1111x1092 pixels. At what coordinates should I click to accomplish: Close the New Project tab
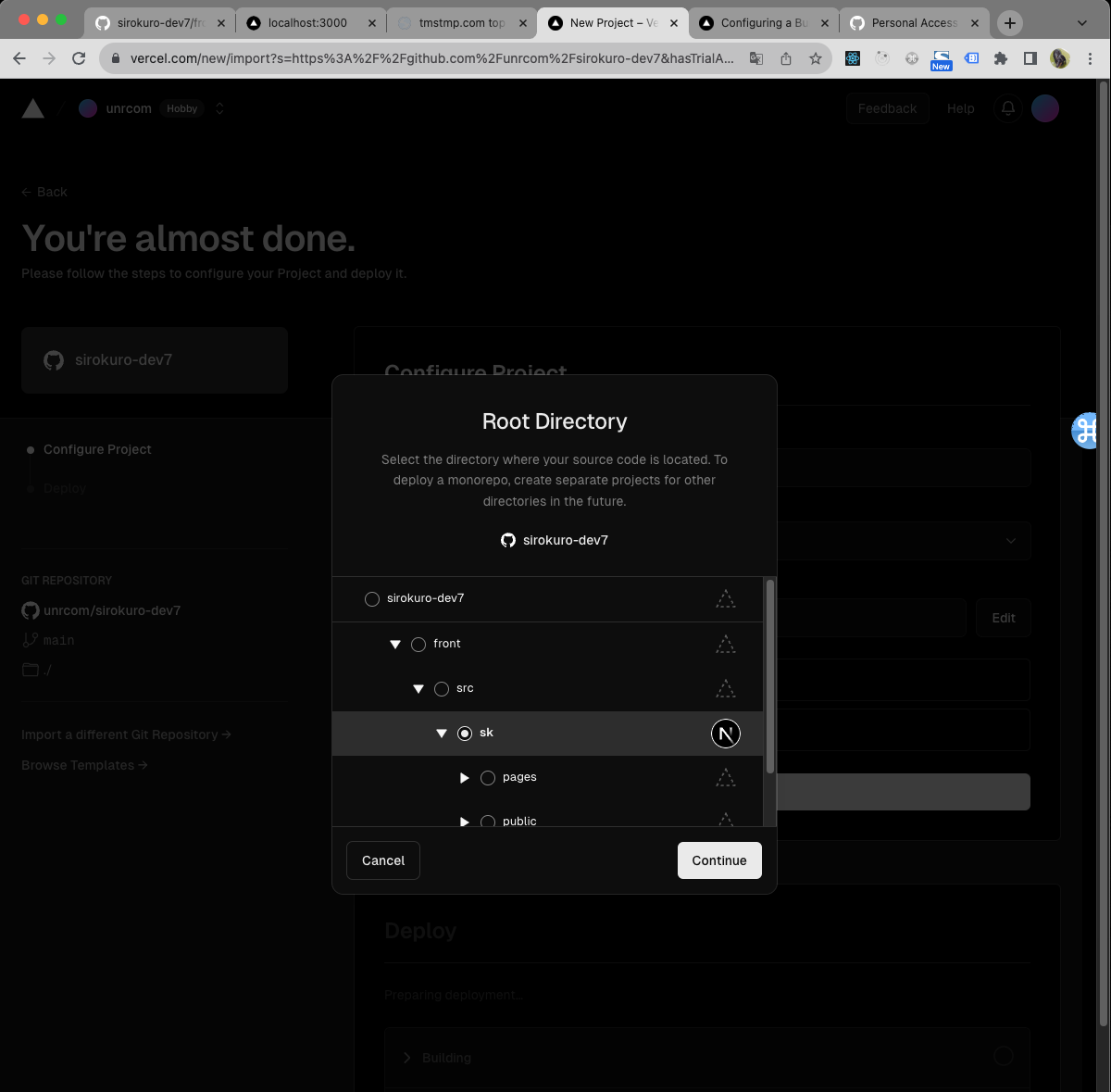tap(673, 23)
